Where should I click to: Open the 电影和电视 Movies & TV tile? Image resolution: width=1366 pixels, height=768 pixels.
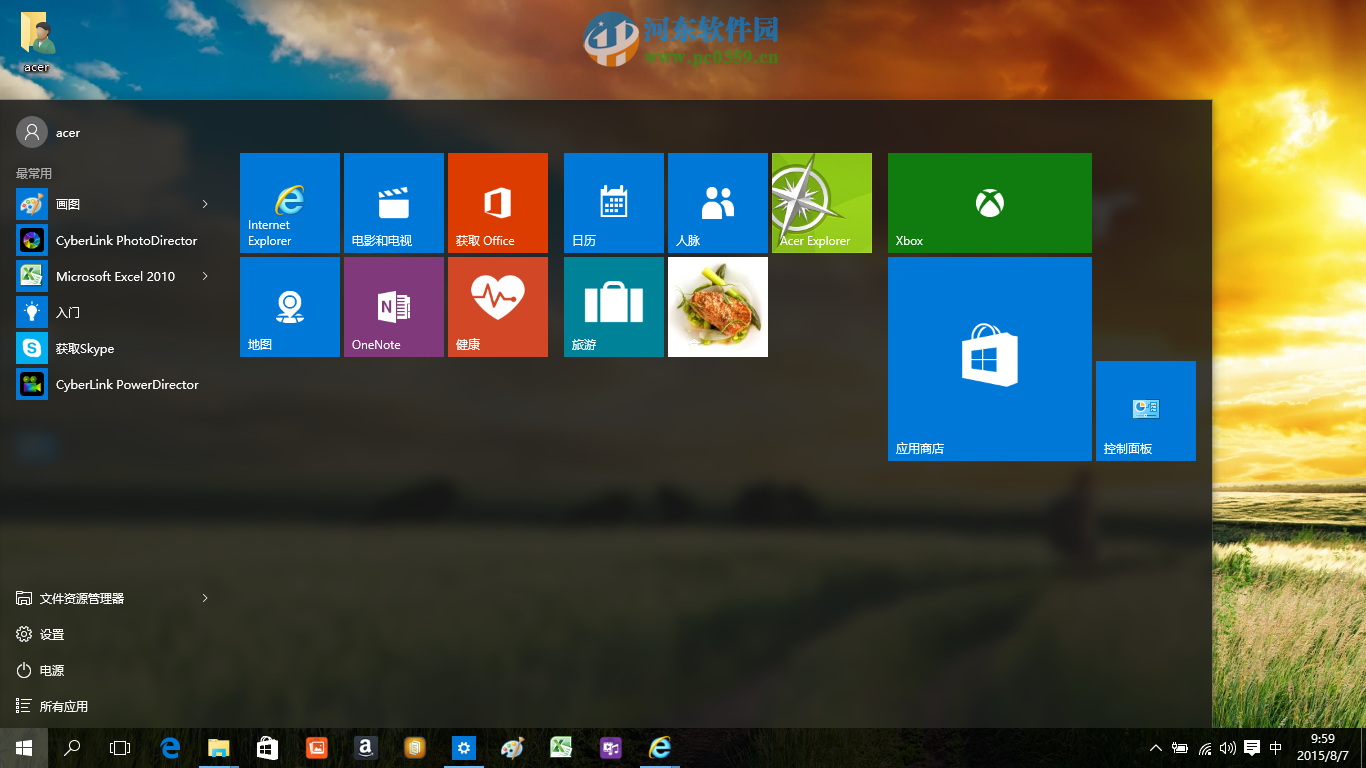(x=393, y=203)
